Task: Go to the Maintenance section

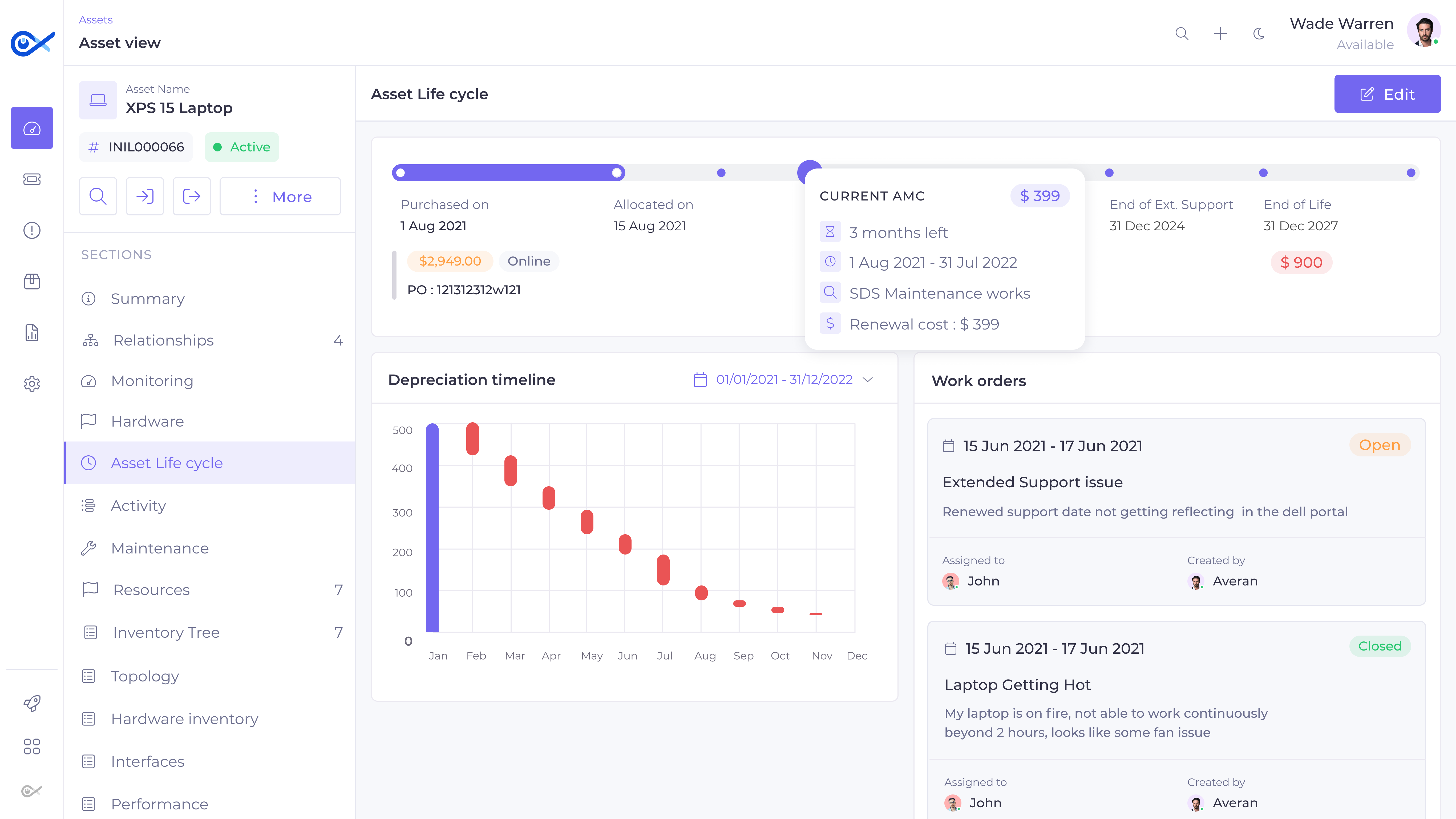Action: [x=160, y=548]
